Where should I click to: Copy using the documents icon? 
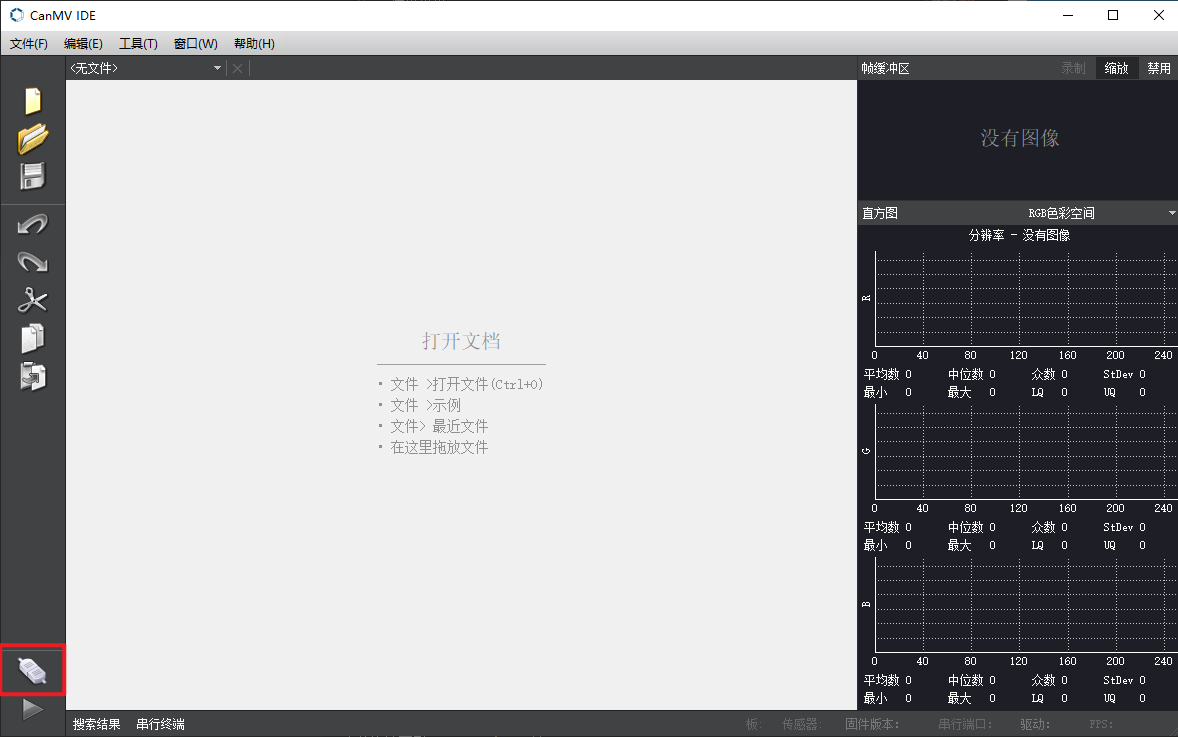(32, 338)
